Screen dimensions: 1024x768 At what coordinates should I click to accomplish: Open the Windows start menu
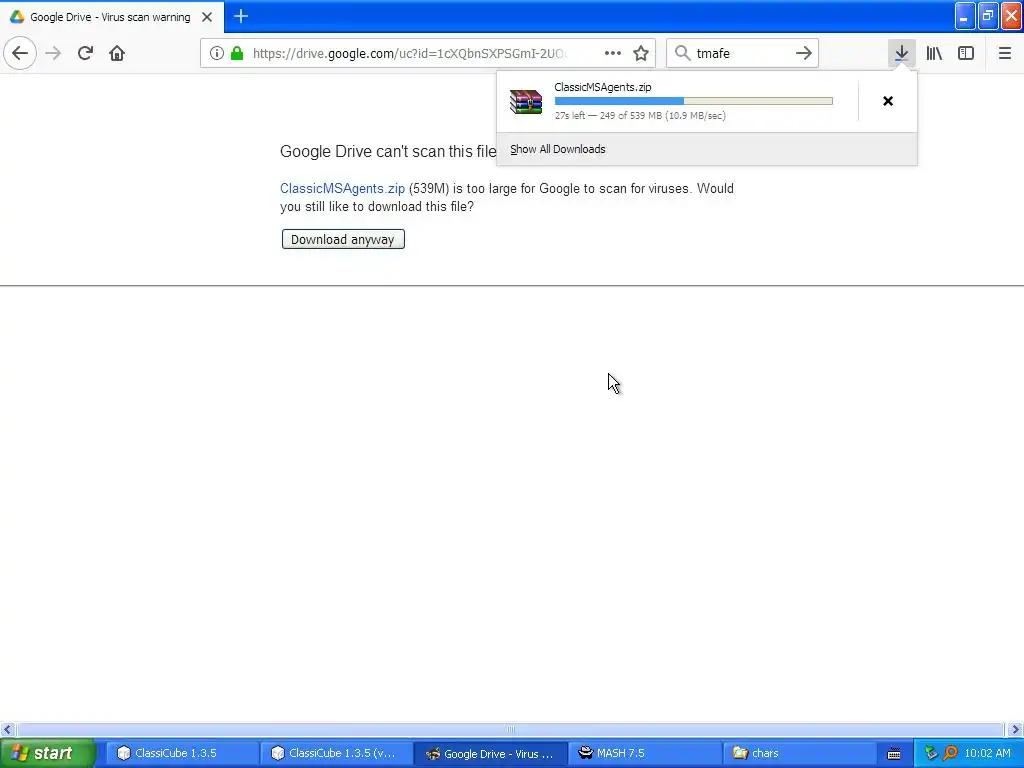[x=46, y=753]
